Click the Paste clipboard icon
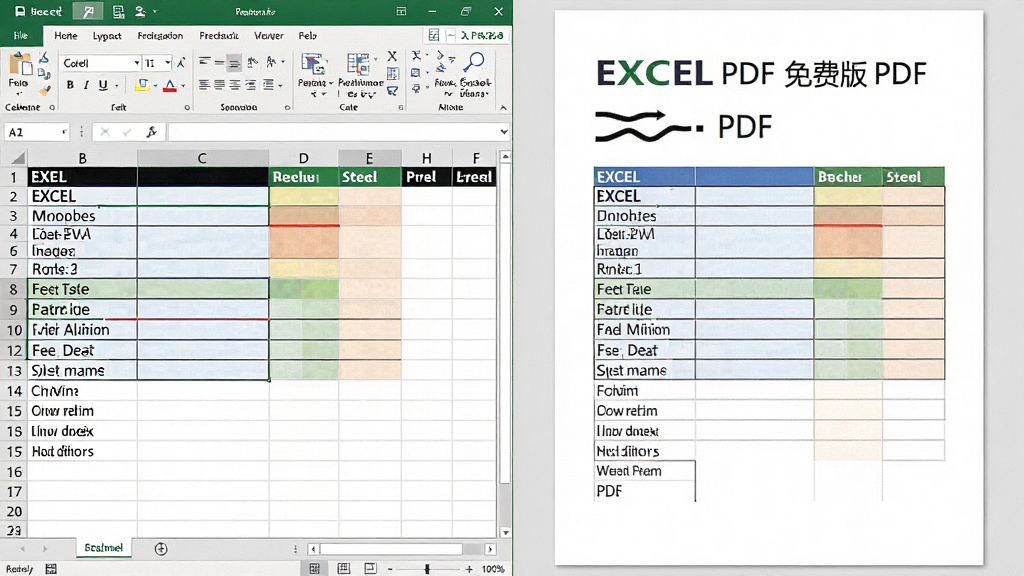This screenshot has height=576, width=1024. (x=20, y=65)
